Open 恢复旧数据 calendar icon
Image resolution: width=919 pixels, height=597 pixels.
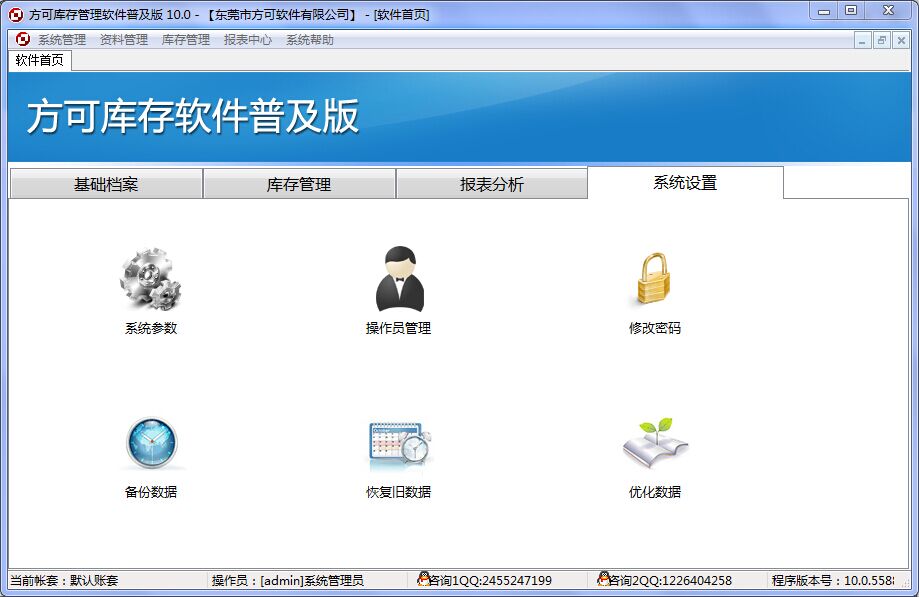(x=400, y=445)
